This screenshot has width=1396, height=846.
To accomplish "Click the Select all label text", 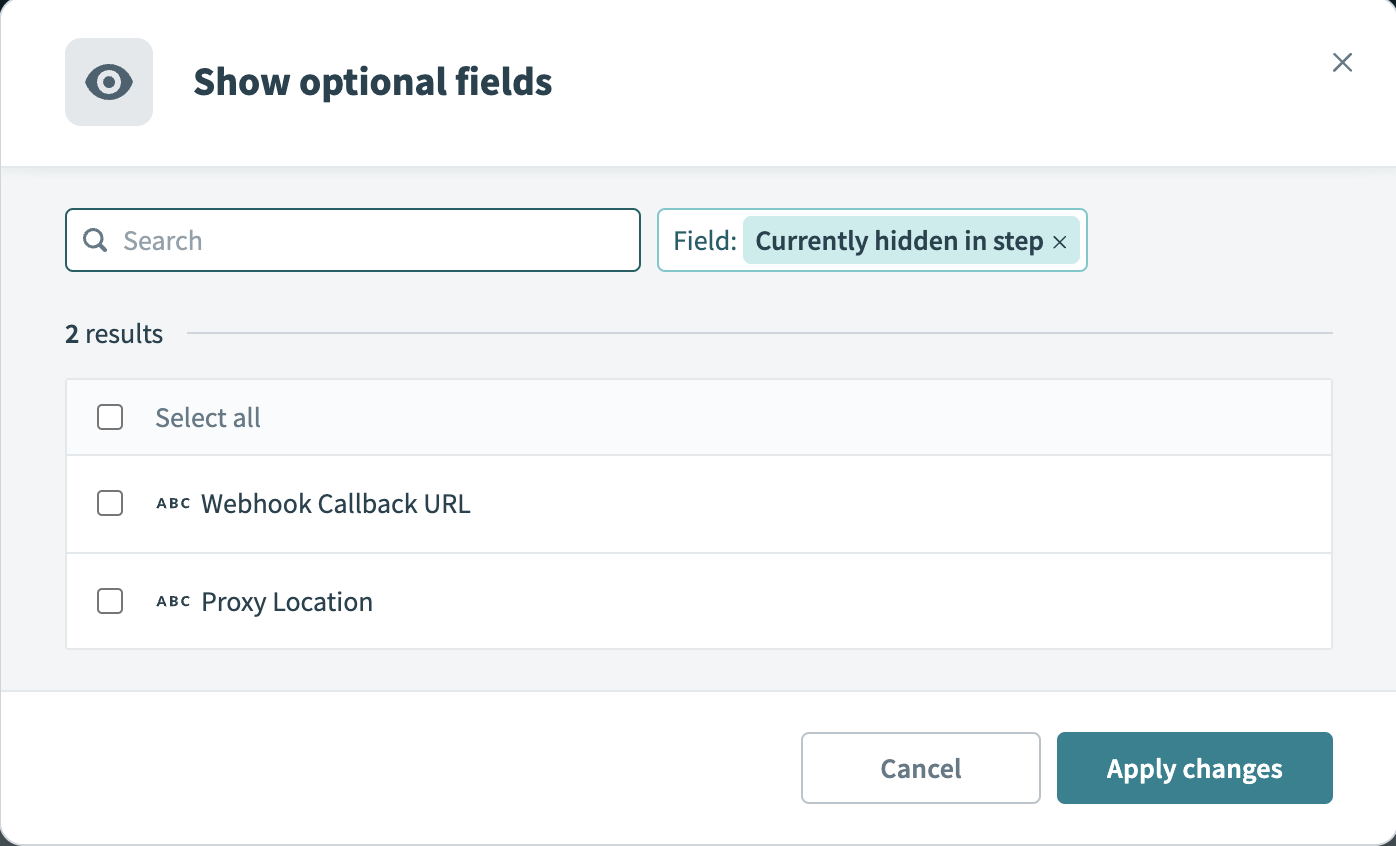I will tap(208, 418).
